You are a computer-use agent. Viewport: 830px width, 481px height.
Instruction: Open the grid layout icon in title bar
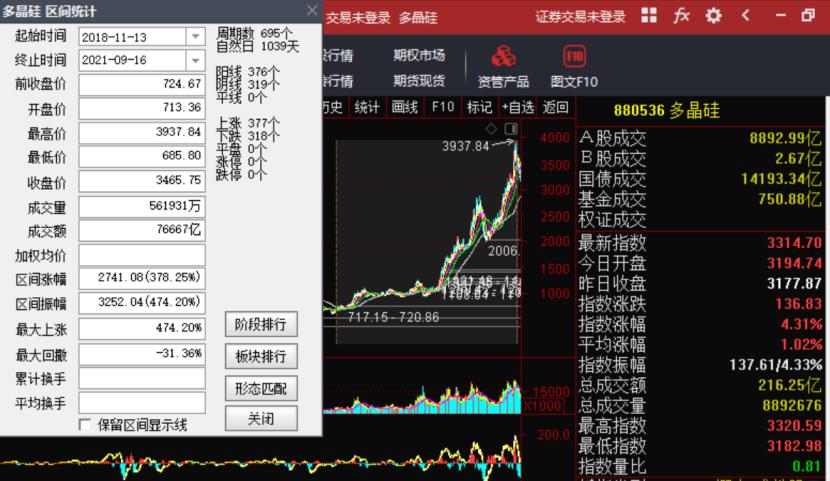coord(649,15)
